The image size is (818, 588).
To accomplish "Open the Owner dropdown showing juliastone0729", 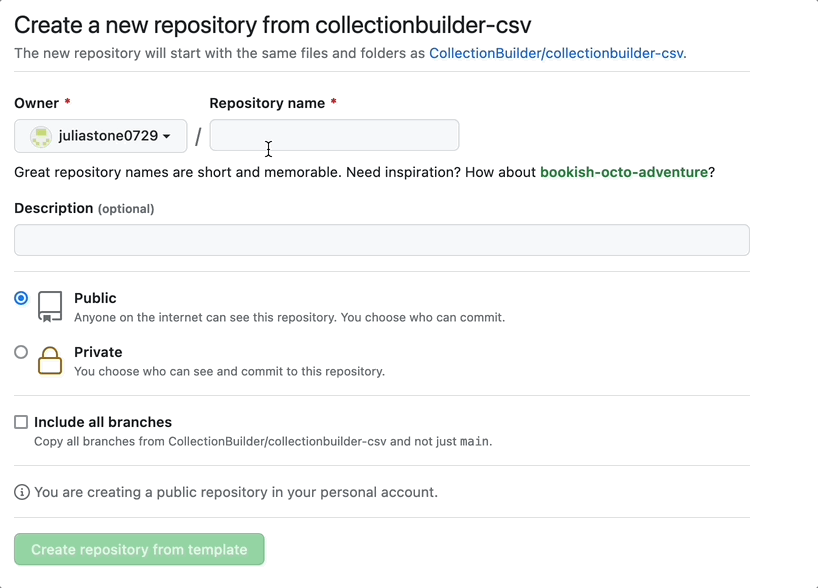I will (x=101, y=136).
